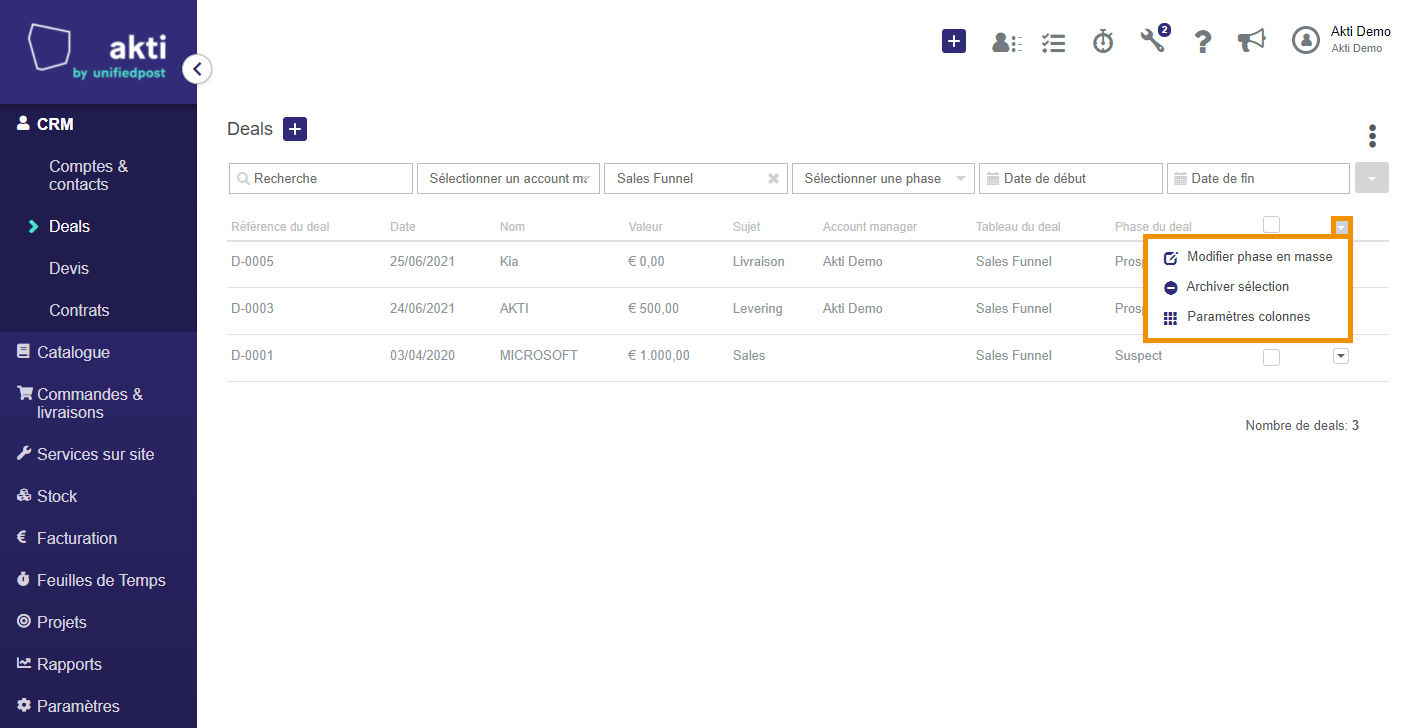Open Devis in the CRM sidebar
The image size is (1401, 728).
[x=69, y=268]
